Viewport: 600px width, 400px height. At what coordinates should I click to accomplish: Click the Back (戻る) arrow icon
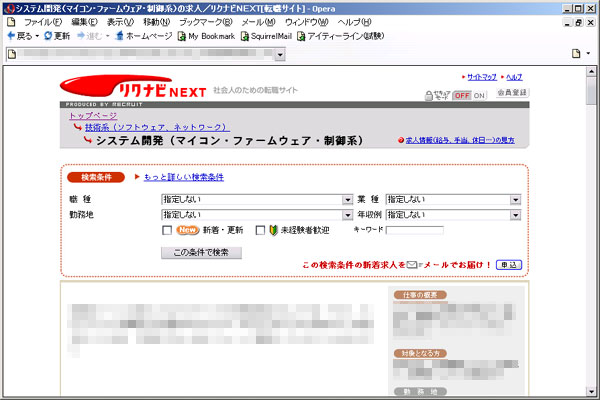pyautogui.click(x=10, y=36)
